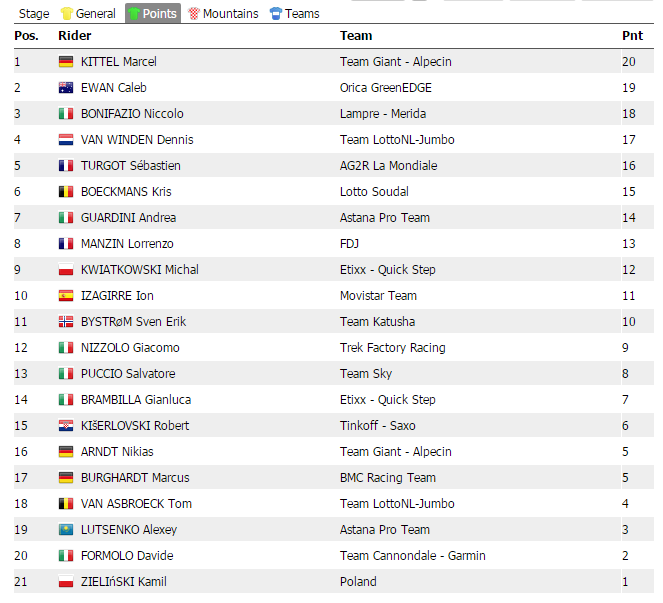Switch to the Stage tab

[34, 14]
